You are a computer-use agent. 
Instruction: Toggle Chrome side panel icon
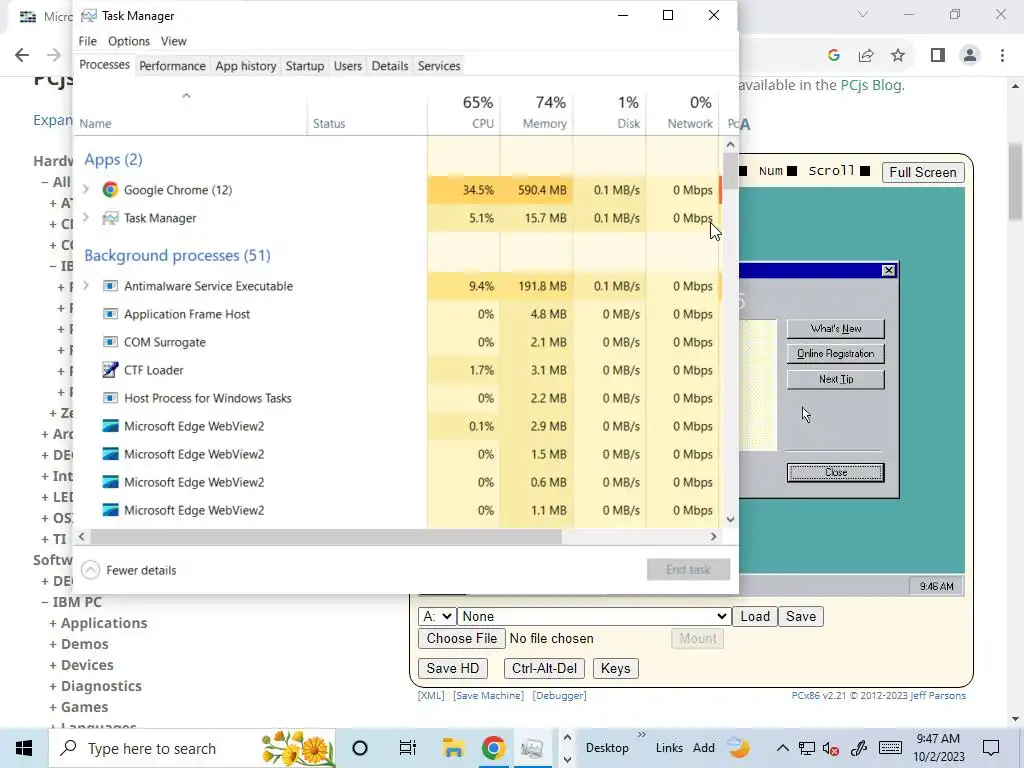pyautogui.click(x=938, y=56)
